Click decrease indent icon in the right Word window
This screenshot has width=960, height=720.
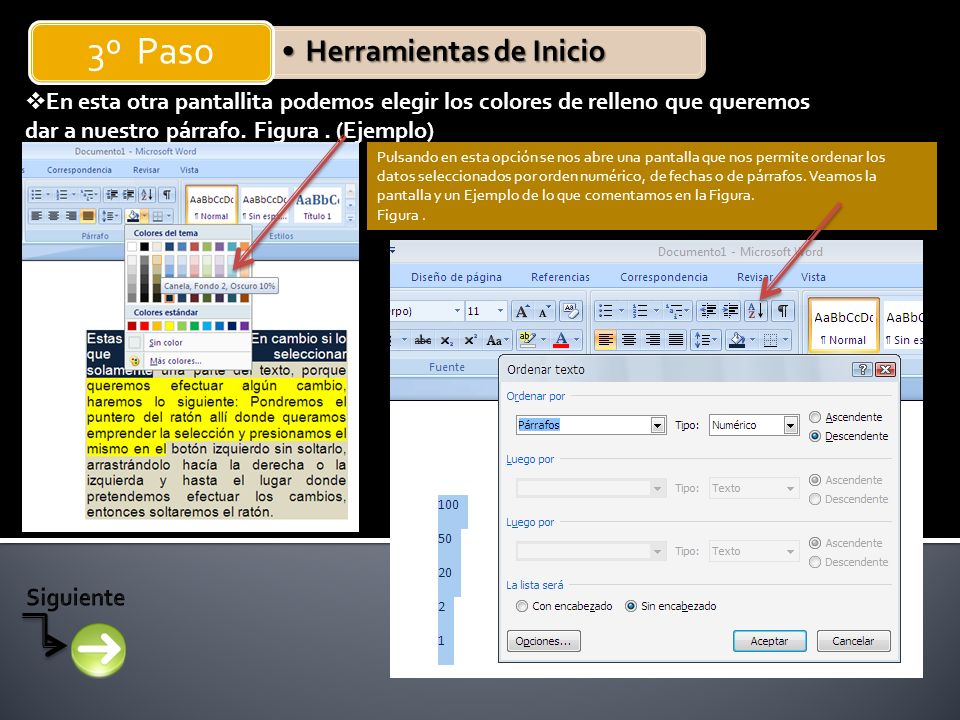708,311
